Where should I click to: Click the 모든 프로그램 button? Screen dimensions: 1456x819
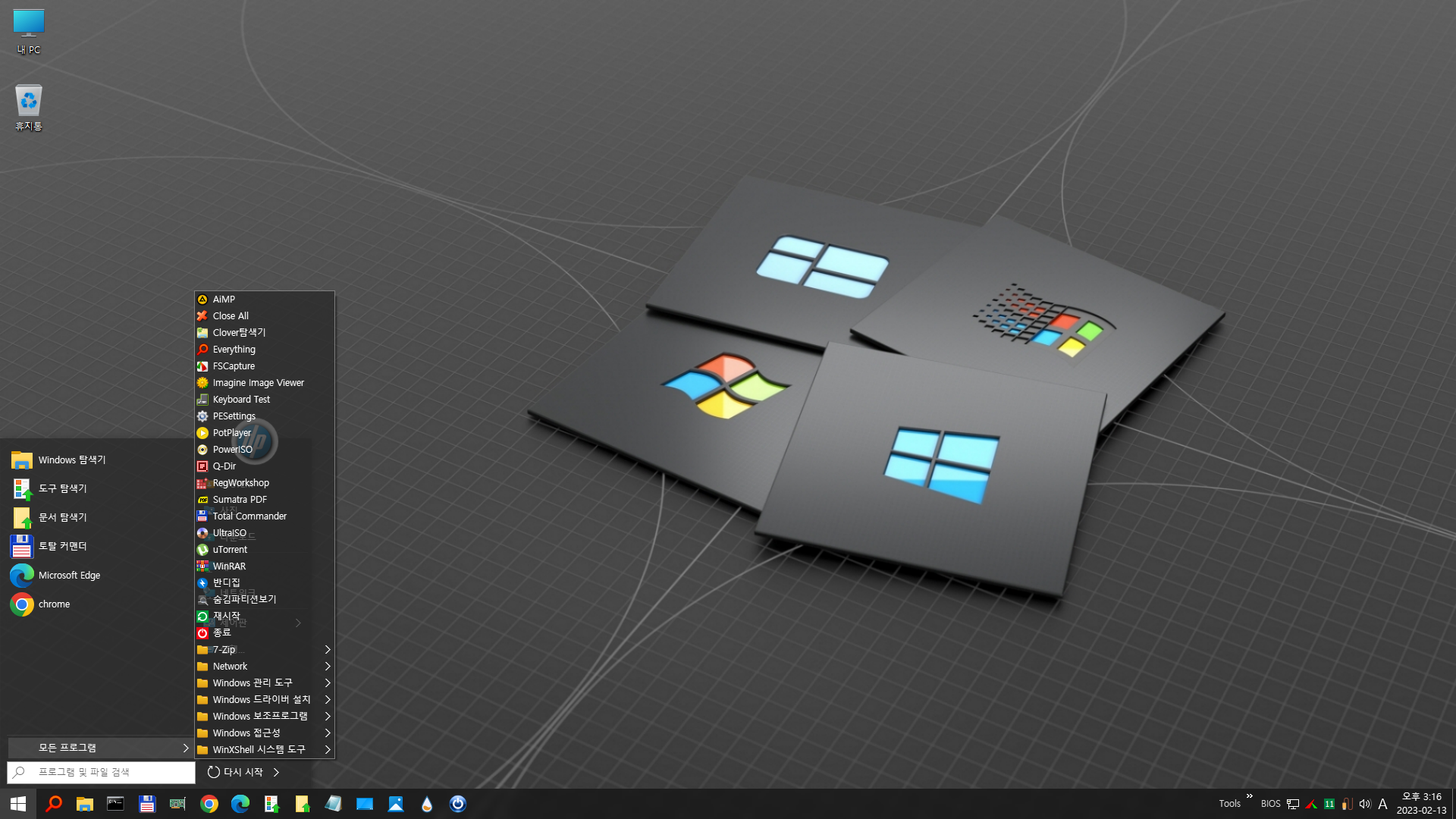[100, 748]
